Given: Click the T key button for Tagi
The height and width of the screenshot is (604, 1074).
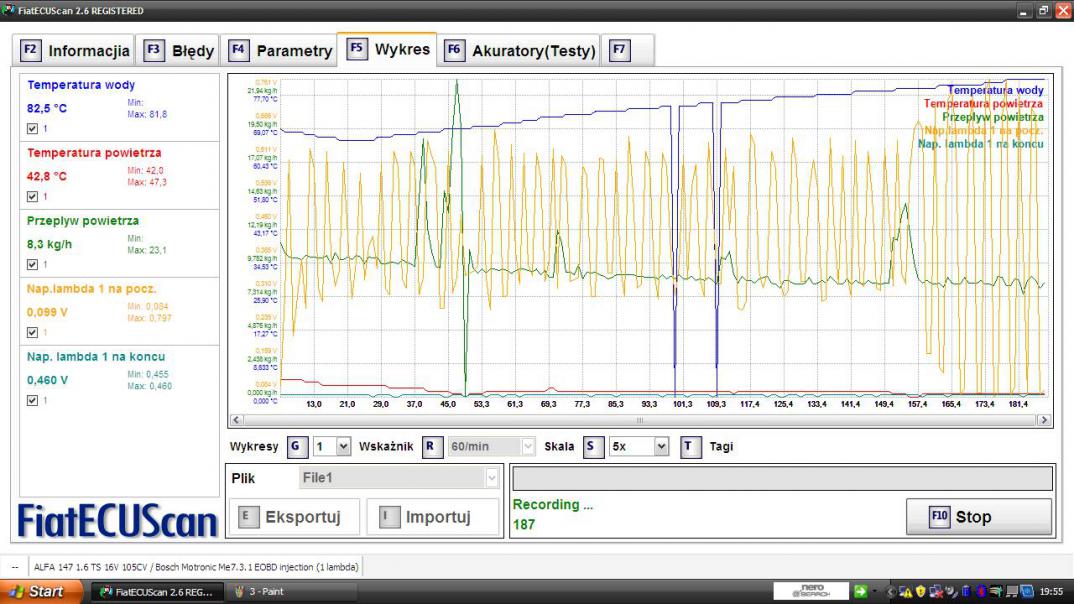Looking at the screenshot, I should coord(690,446).
